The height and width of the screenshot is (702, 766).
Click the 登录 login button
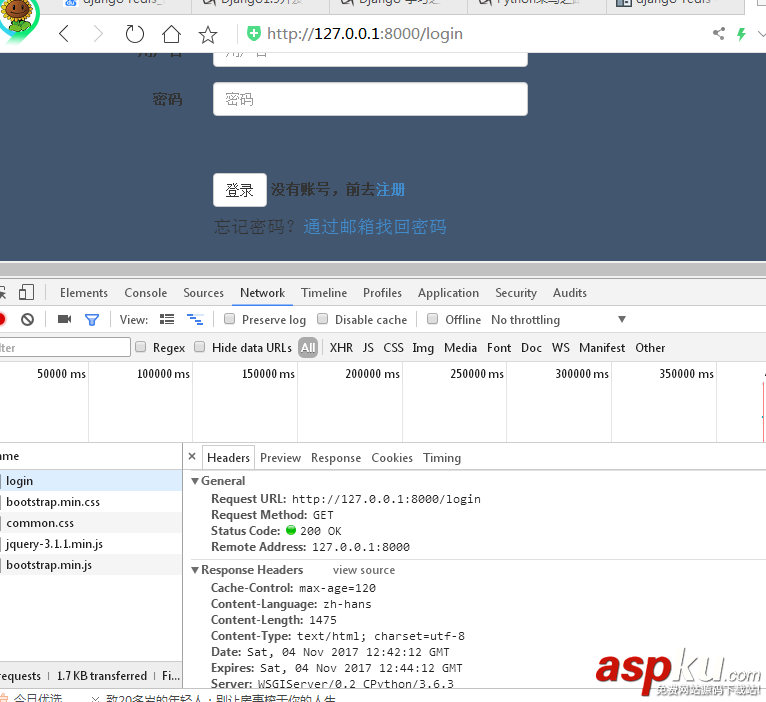coord(240,190)
